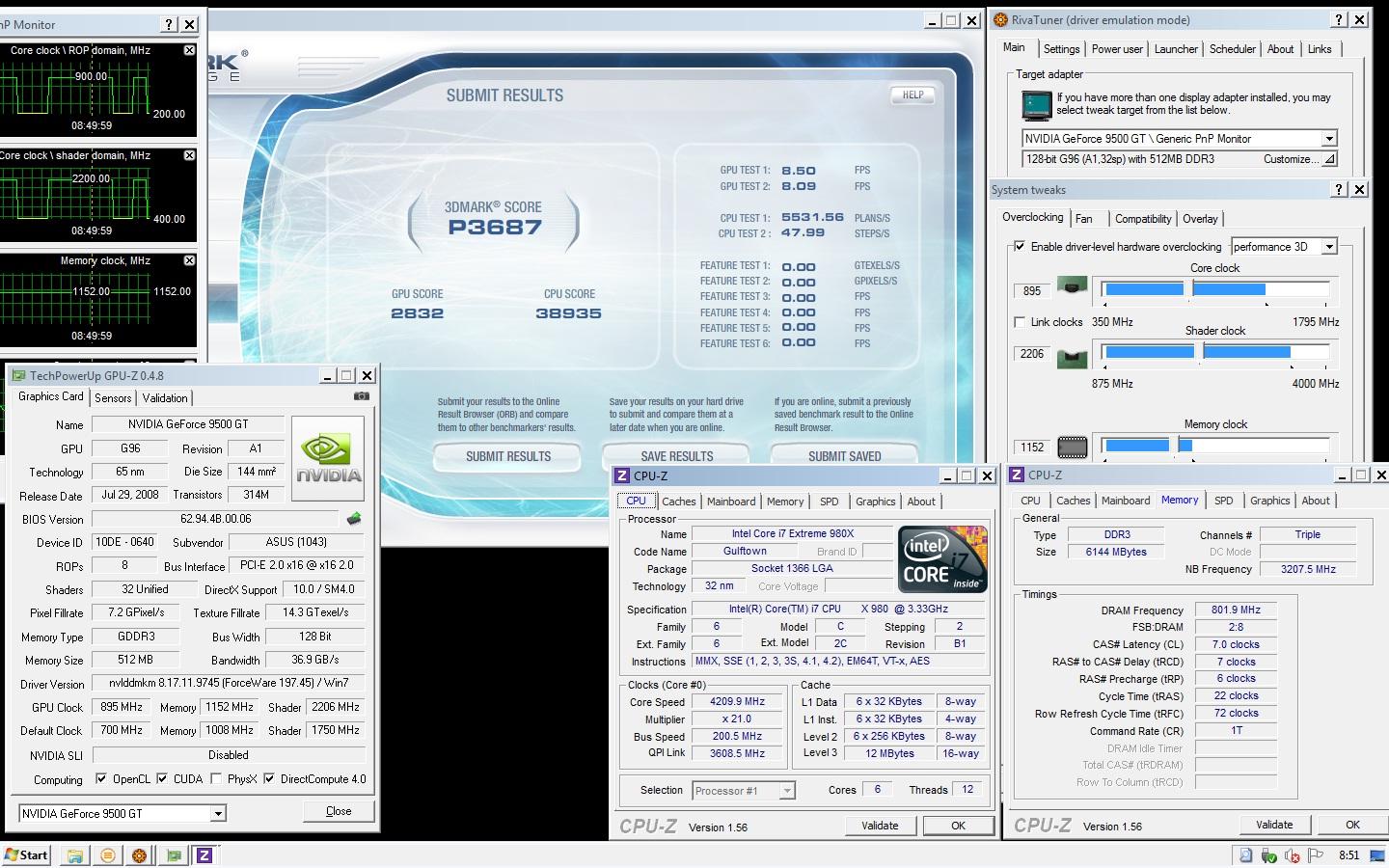Click the CPU-Z purple Z taskbar button

tap(204, 855)
